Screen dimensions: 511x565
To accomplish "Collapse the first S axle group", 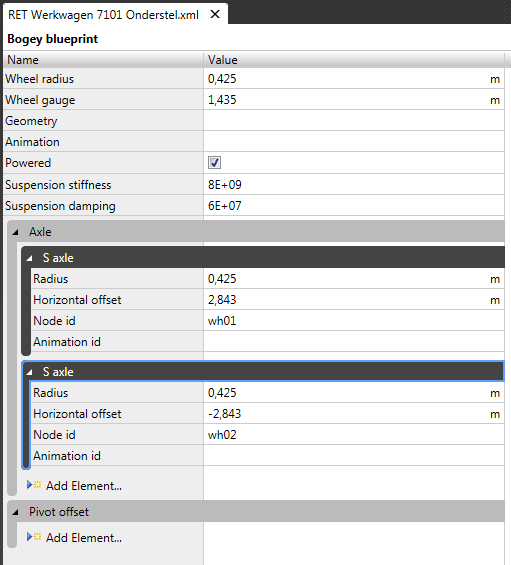I will [30, 258].
